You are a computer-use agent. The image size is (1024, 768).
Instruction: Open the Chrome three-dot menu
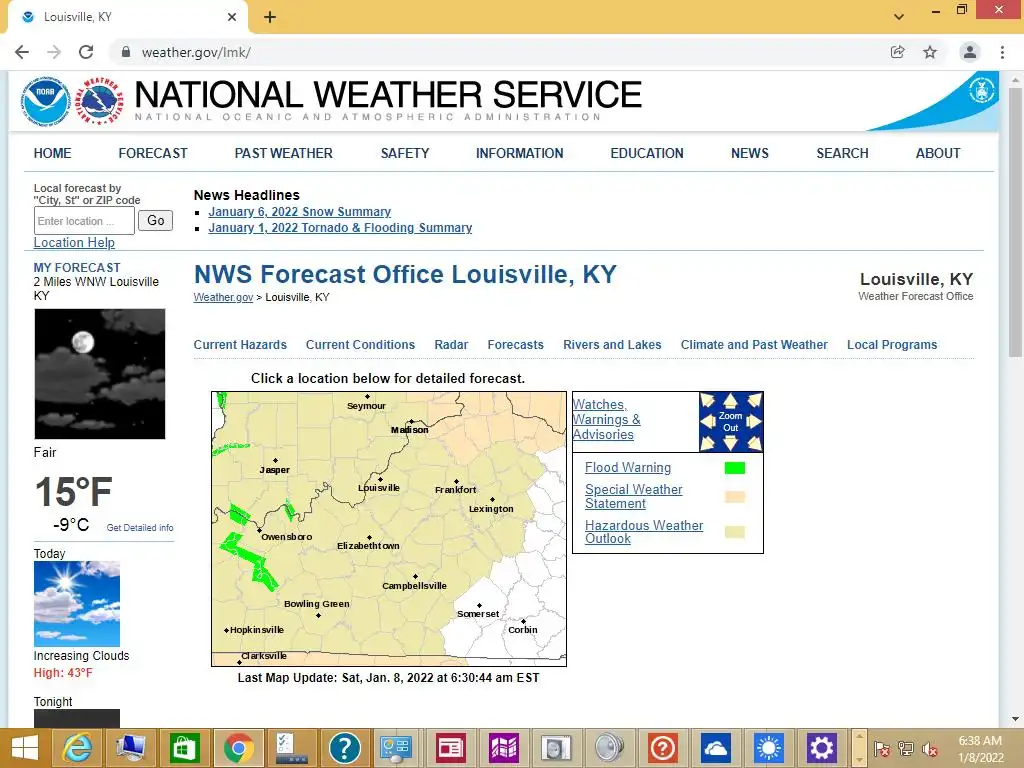(1002, 52)
